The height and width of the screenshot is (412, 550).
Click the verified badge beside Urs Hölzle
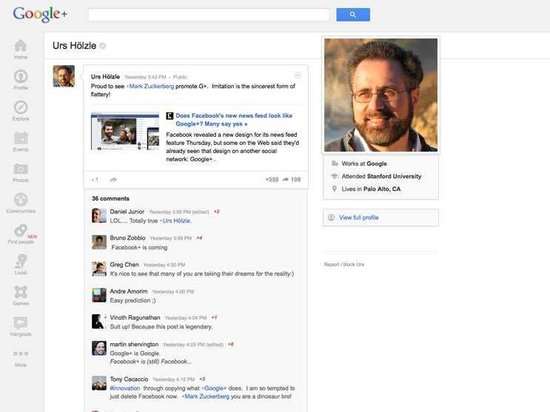coord(102,46)
